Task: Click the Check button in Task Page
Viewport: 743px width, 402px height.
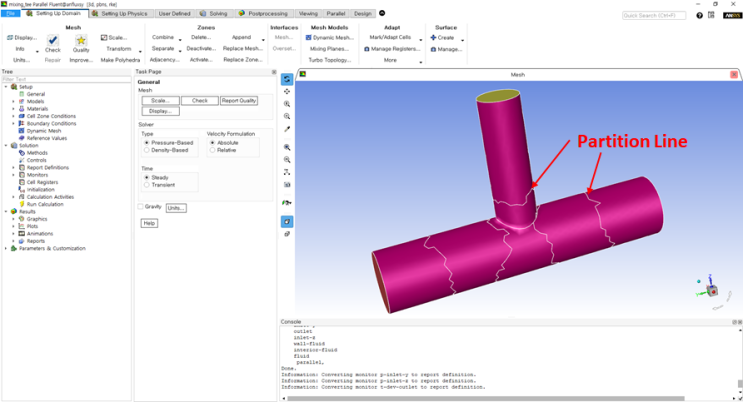Action: (x=200, y=100)
